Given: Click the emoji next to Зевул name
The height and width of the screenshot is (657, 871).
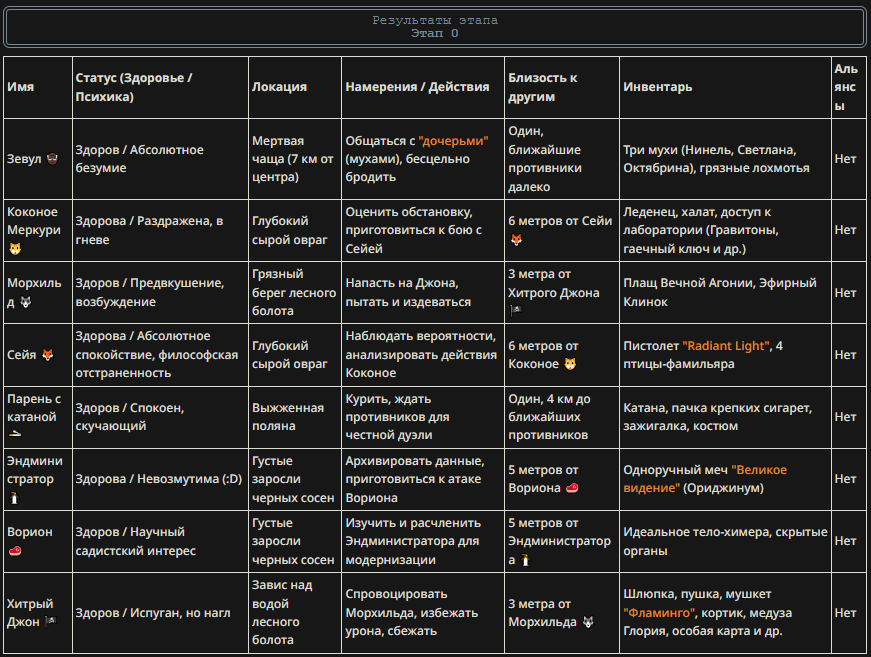Looking at the screenshot, I should coord(52,159).
